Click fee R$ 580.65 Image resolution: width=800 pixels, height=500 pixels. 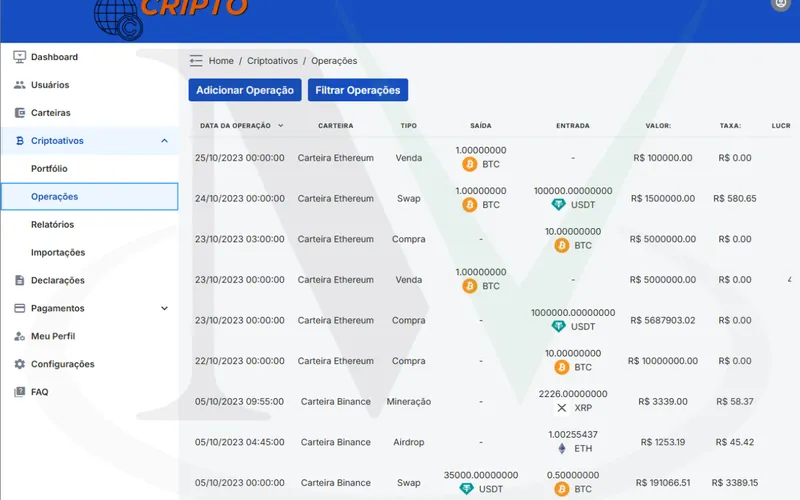pyautogui.click(x=735, y=198)
